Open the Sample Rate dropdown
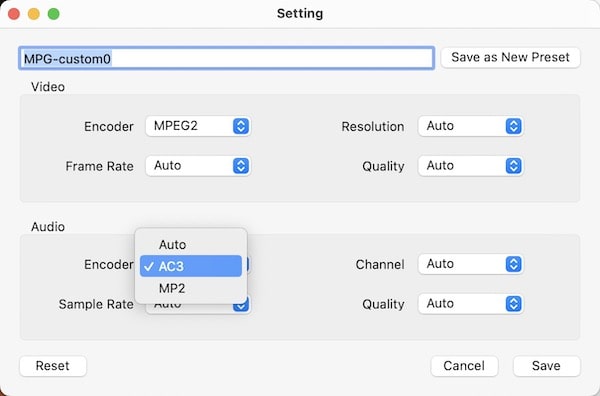Viewport: 600px width, 396px height. 198,306
